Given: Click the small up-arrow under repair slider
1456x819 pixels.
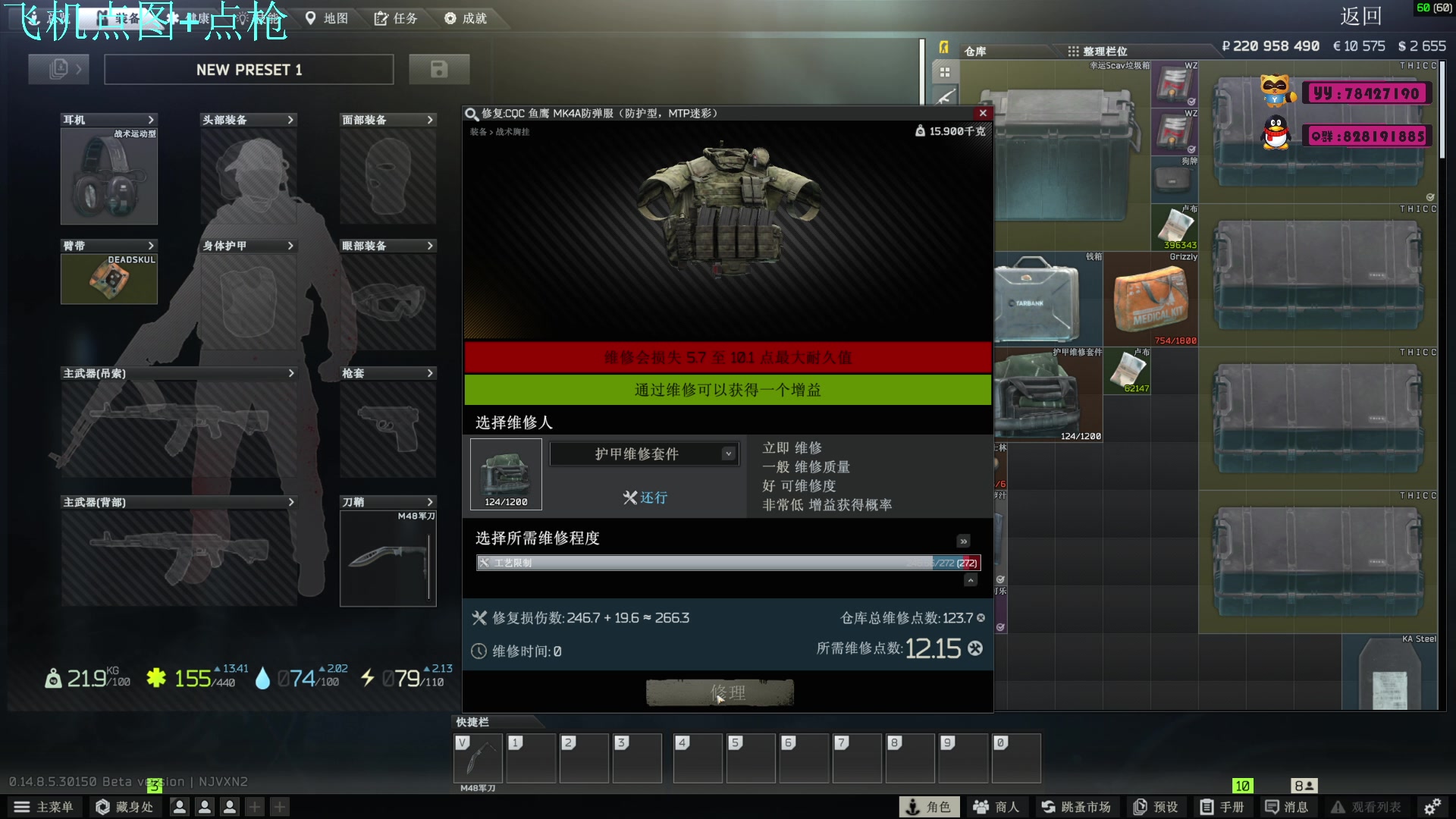Looking at the screenshot, I should tap(970, 580).
